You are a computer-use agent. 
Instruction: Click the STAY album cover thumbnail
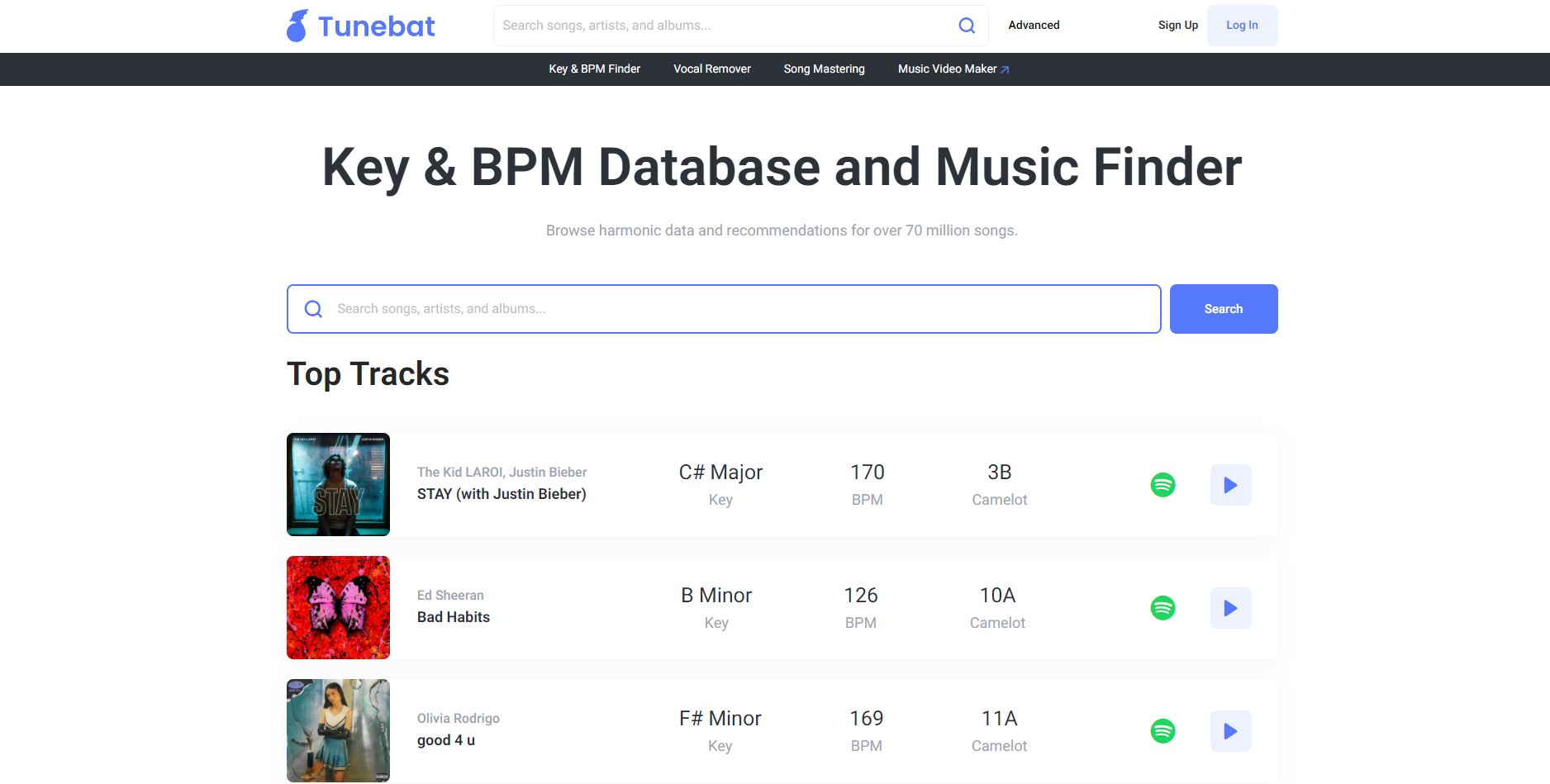[338, 485]
